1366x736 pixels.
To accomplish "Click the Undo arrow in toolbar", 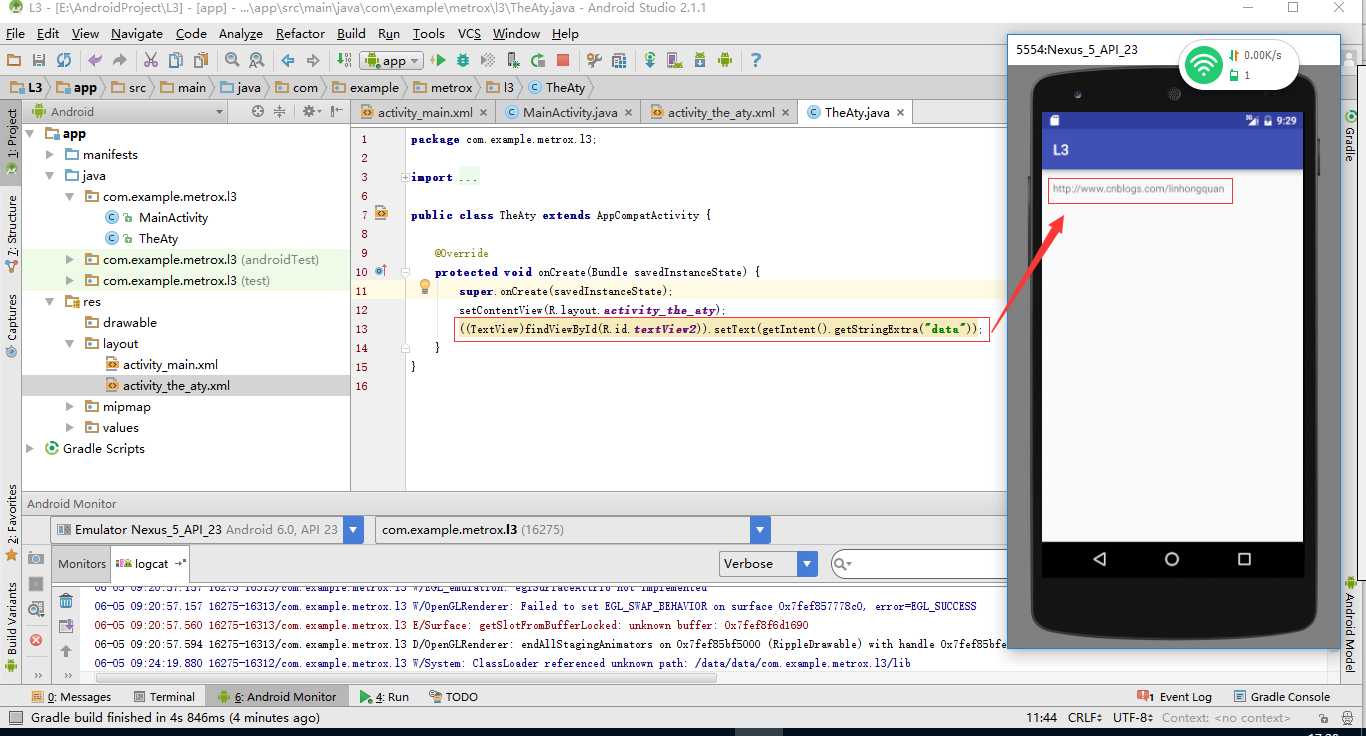I will click(96, 60).
